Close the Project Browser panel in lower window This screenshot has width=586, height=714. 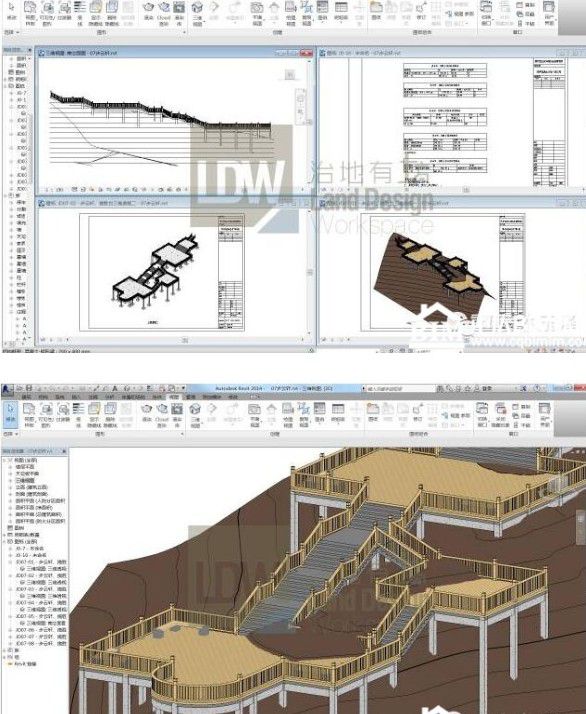[x=64, y=451]
